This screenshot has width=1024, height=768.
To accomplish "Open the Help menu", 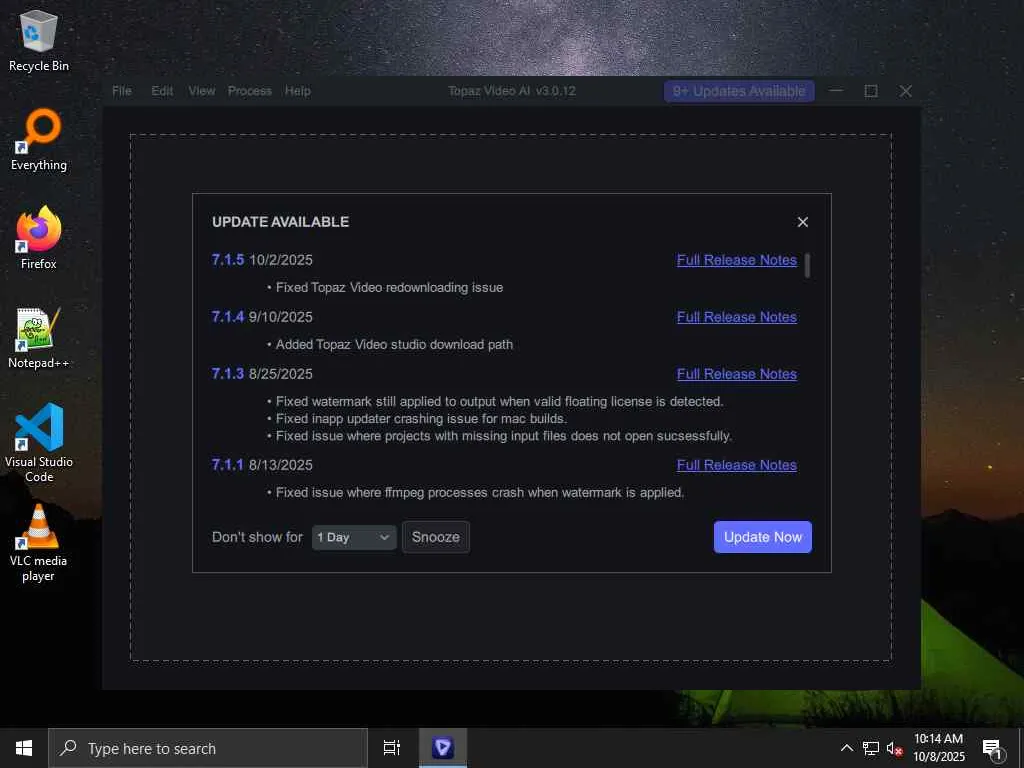I will [x=297, y=91].
